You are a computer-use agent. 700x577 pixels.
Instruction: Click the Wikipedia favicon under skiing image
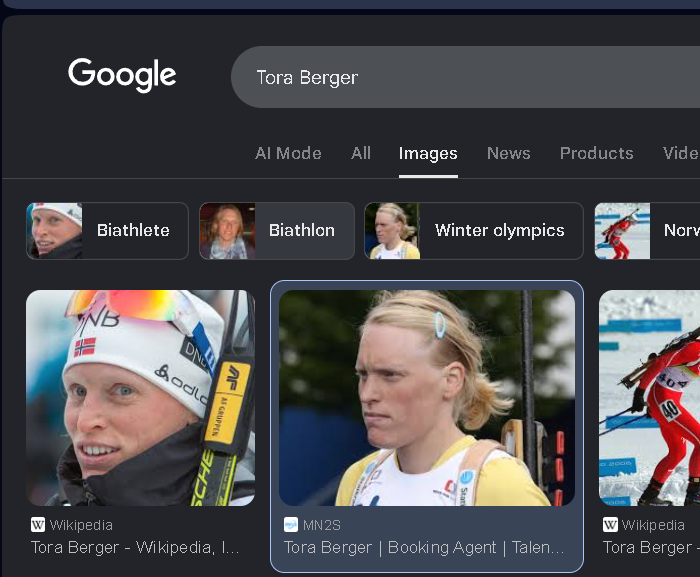[x=610, y=525]
